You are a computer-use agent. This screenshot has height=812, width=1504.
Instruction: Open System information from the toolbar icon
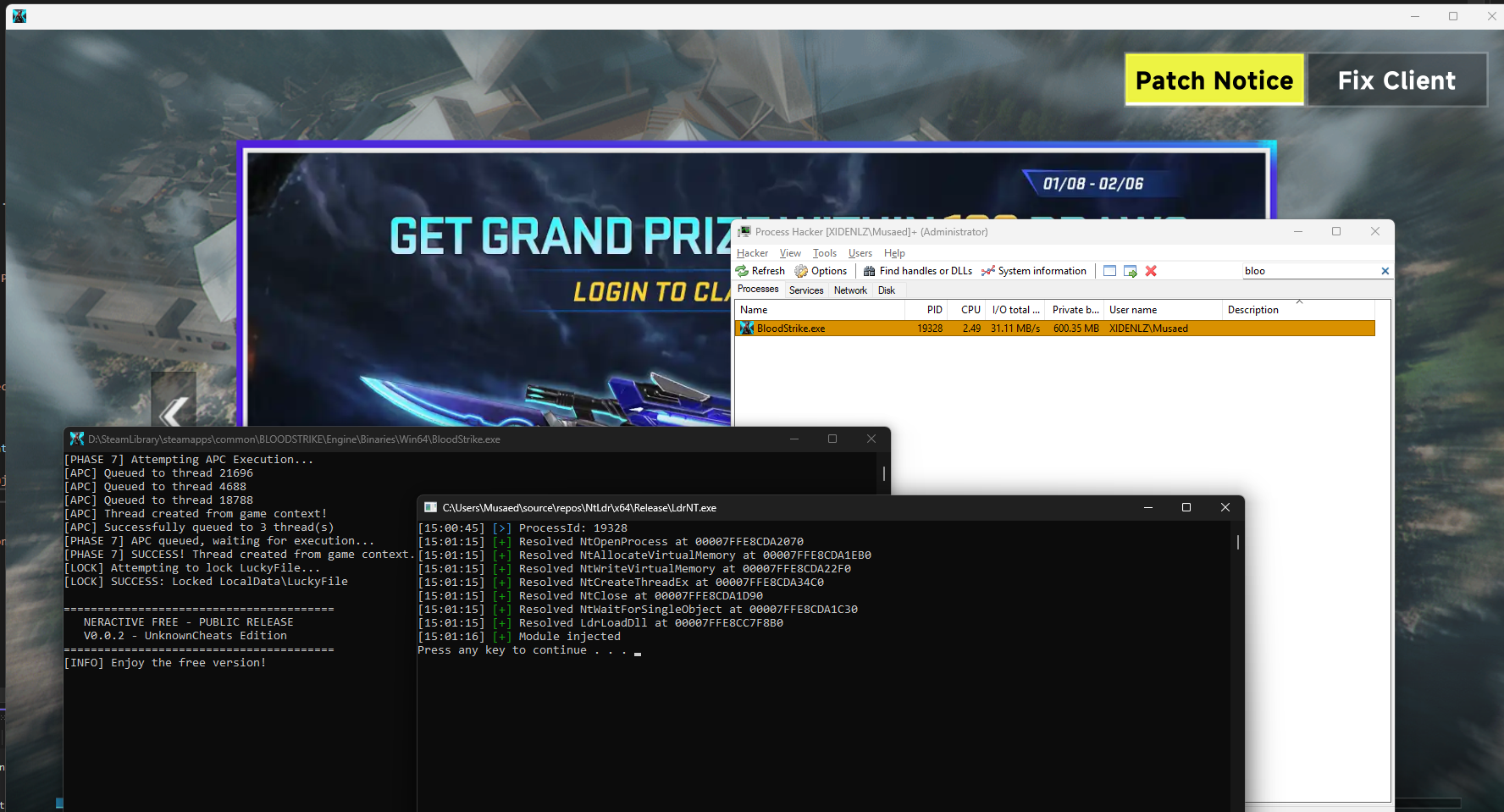coord(988,271)
